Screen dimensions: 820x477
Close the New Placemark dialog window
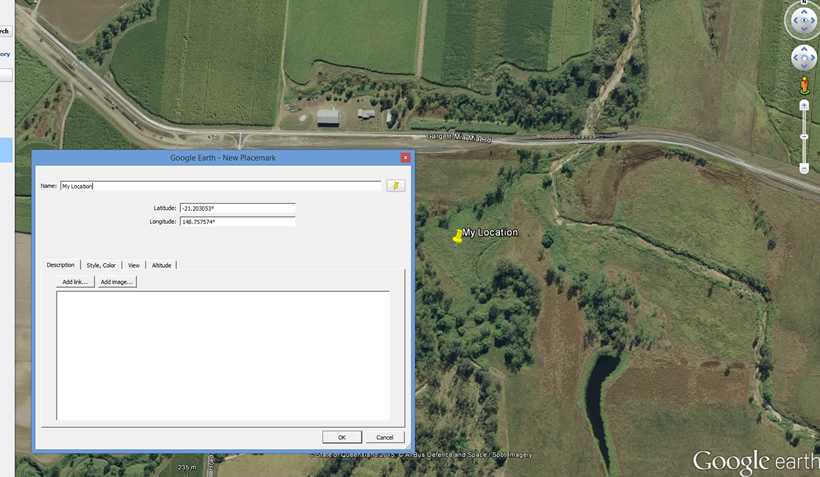[405, 157]
